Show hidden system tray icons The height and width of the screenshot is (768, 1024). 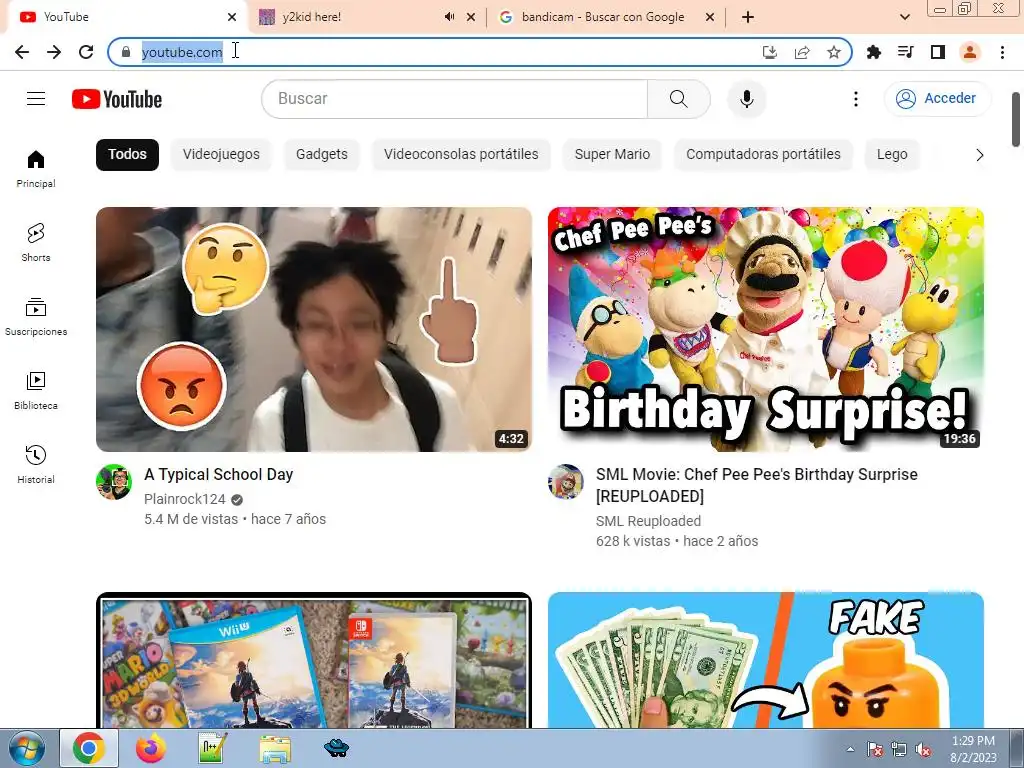(850, 749)
